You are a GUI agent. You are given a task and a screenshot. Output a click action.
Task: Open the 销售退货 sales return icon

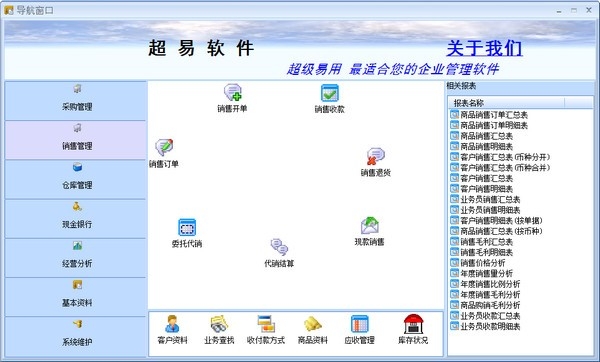(375, 156)
